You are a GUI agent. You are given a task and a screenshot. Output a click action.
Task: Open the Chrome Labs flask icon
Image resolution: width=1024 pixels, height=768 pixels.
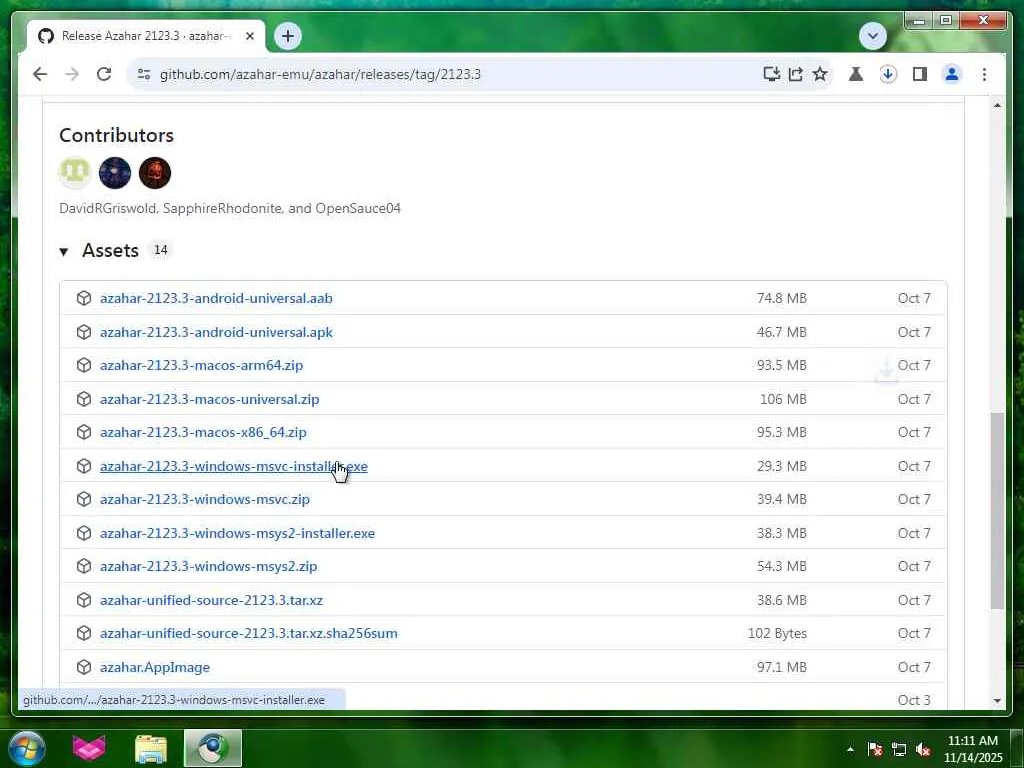pos(856,74)
